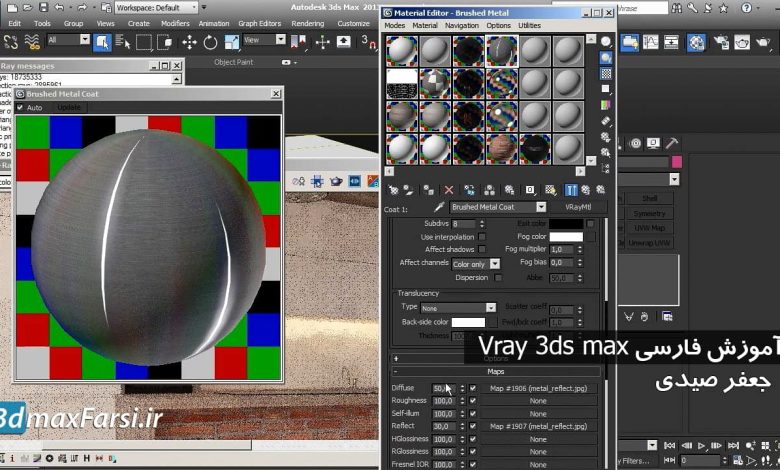
Task: Click Go Forward to Sibling icon
Action: tap(600, 190)
